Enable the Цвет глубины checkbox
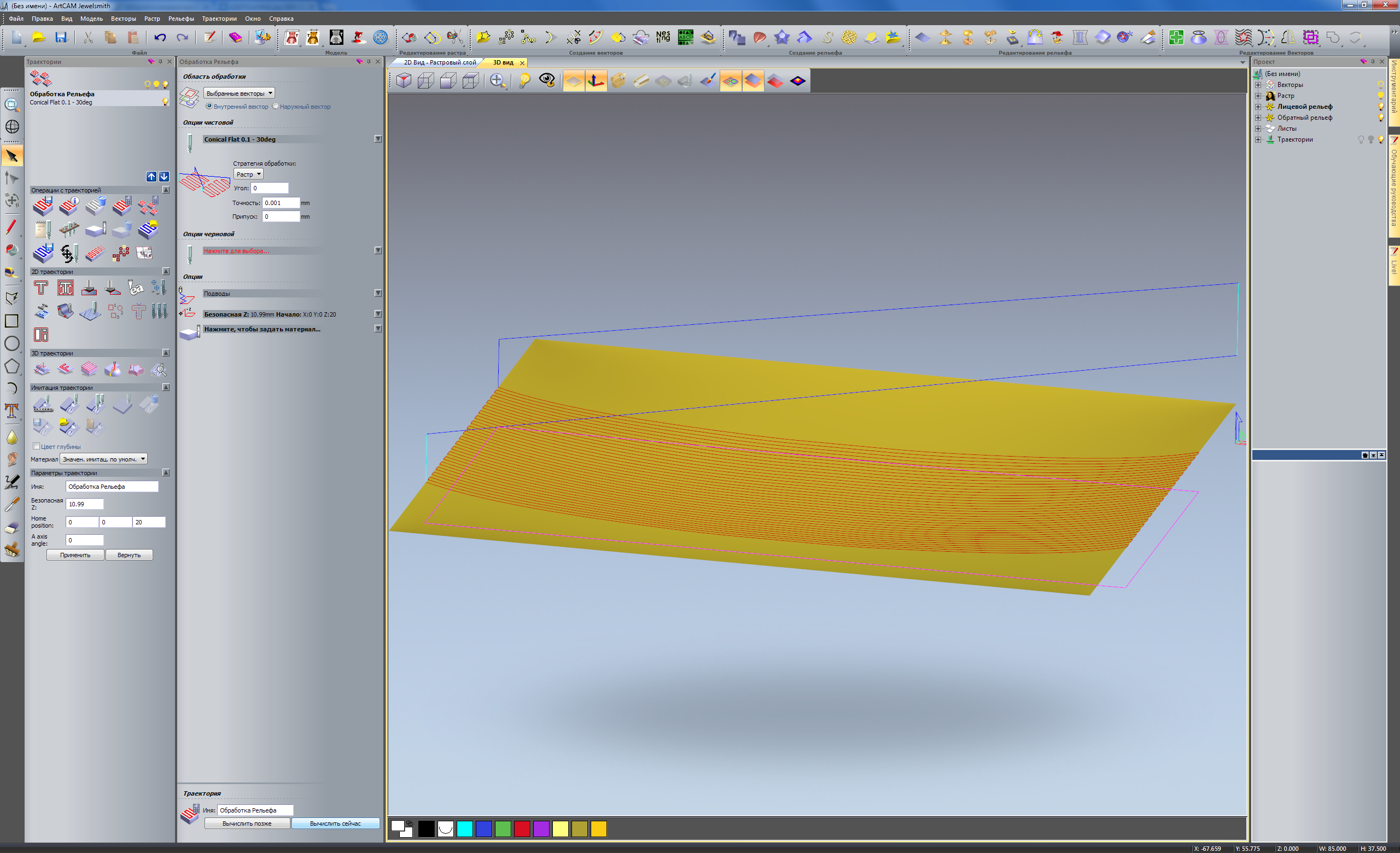Viewport: 1400px width, 853px height. click(x=36, y=446)
